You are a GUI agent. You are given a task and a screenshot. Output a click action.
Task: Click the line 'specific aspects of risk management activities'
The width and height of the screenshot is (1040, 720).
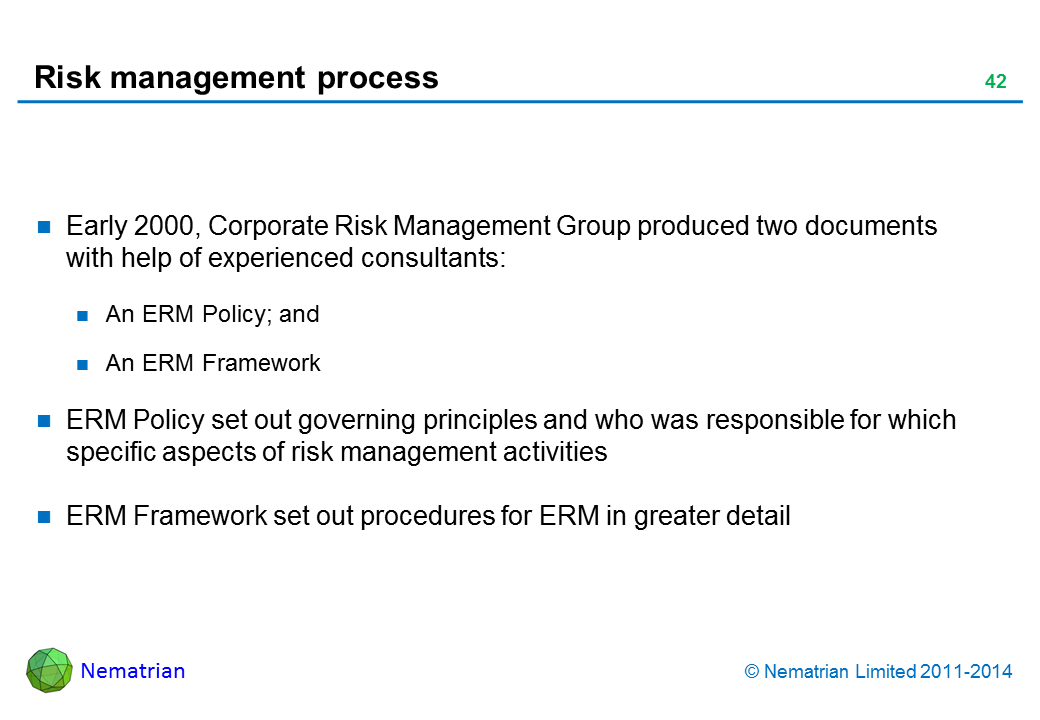pyautogui.click(x=336, y=452)
